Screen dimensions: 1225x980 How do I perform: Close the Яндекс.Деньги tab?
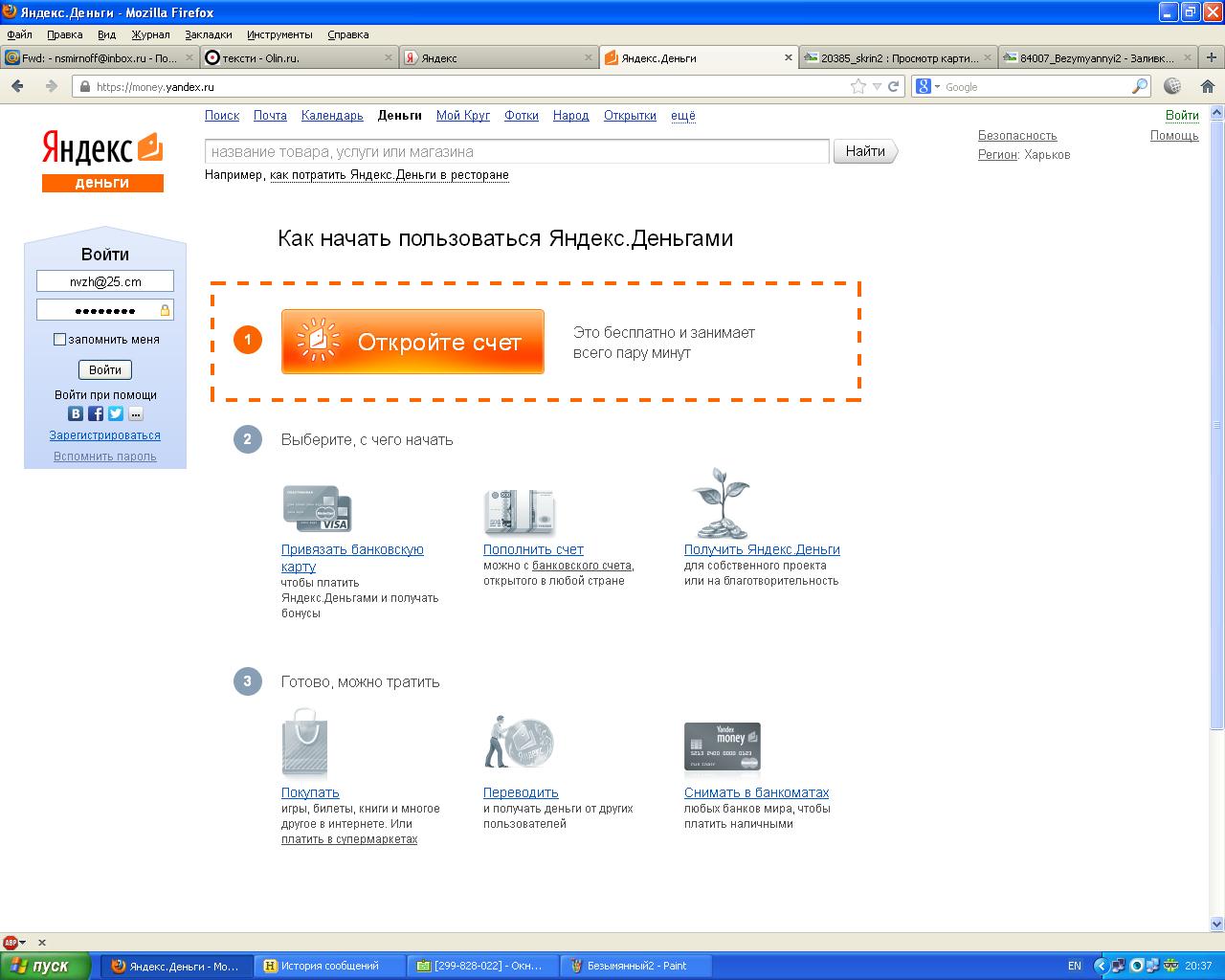(789, 57)
